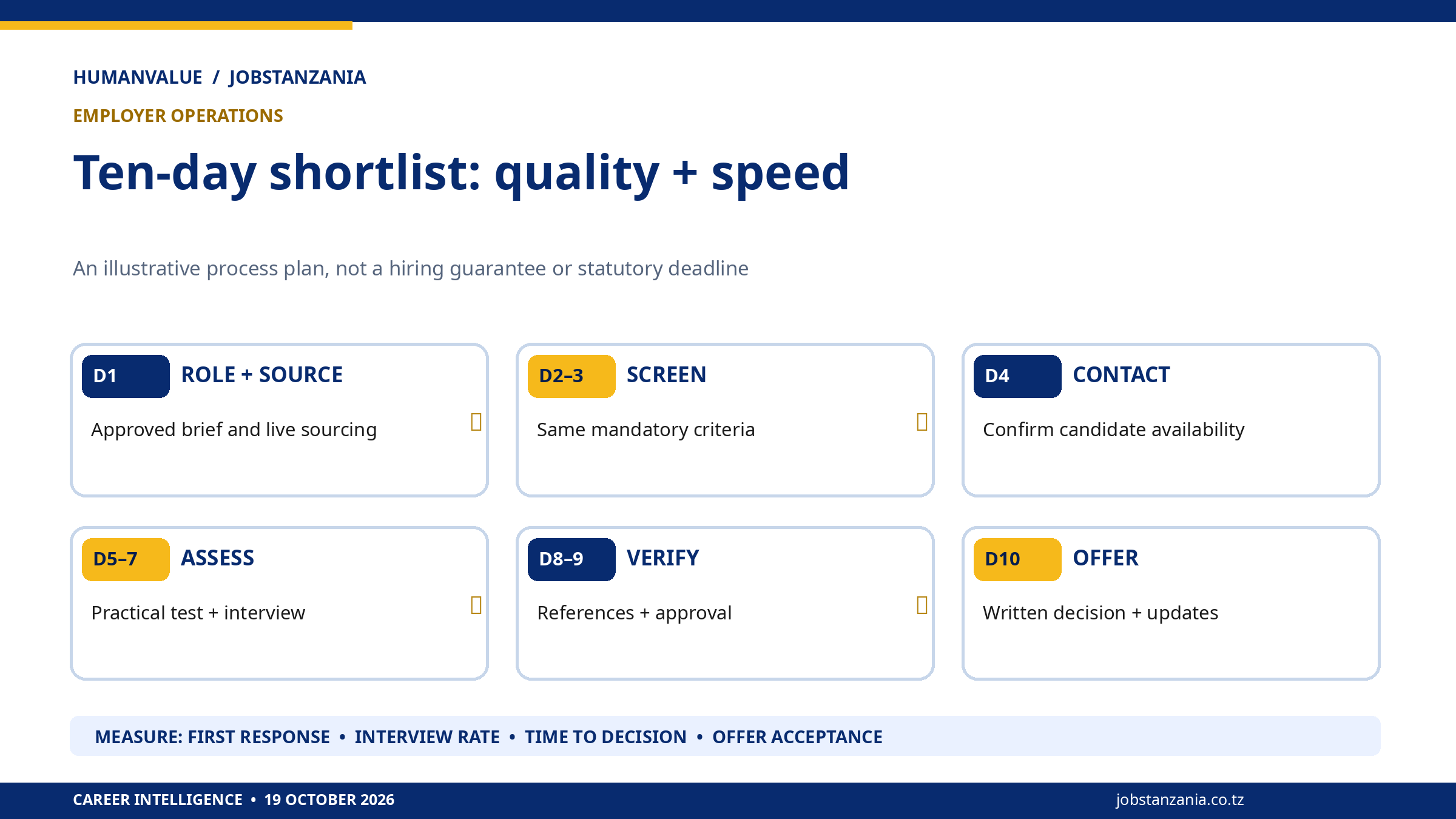Screen dimensions: 1456x819
Task: Click the 'Ten-day shortlist: quality + speed' title
Action: coord(461,174)
